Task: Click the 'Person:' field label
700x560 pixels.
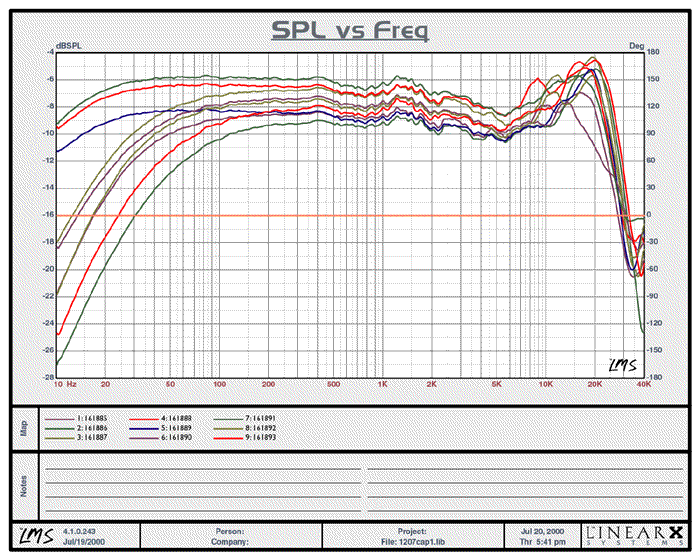Action: pos(229,531)
